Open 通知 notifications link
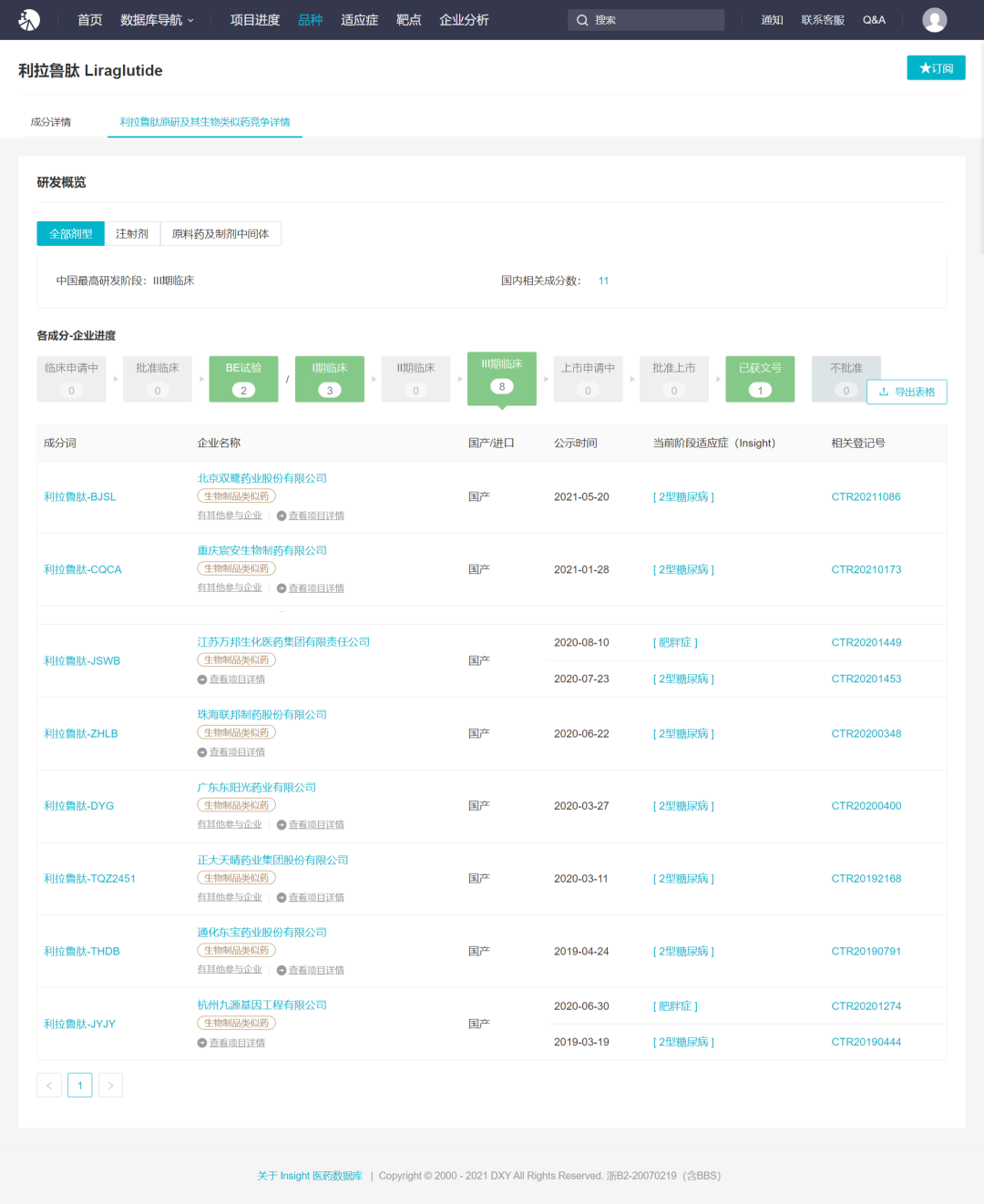984x1204 pixels. click(773, 20)
